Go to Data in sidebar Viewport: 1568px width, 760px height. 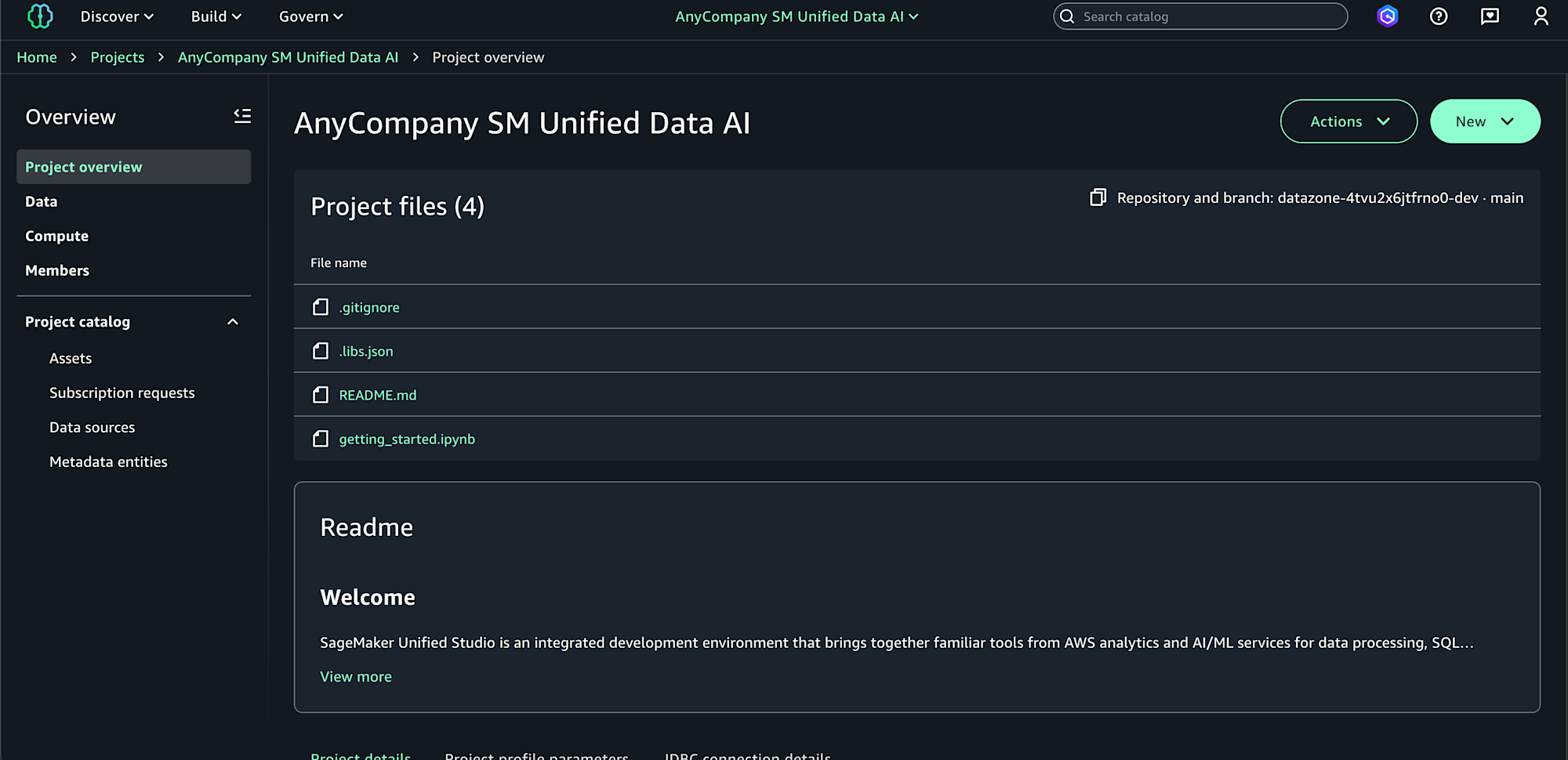pos(42,201)
